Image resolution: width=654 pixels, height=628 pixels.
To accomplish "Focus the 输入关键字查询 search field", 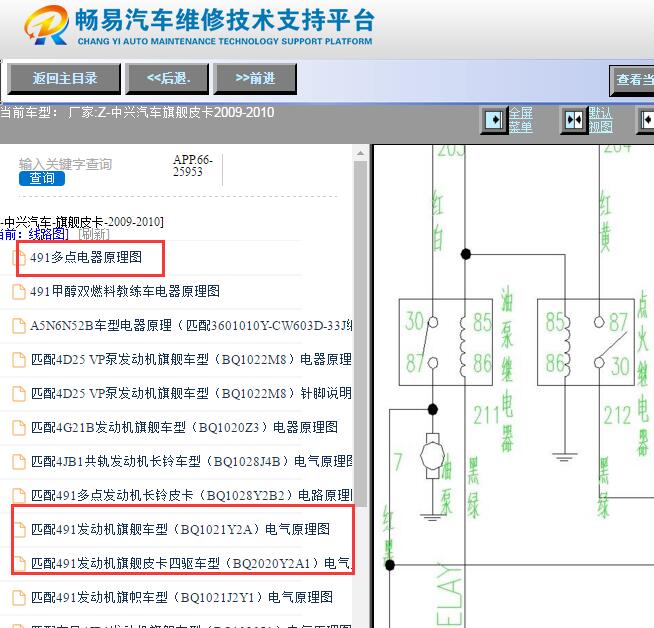I will pos(65,164).
